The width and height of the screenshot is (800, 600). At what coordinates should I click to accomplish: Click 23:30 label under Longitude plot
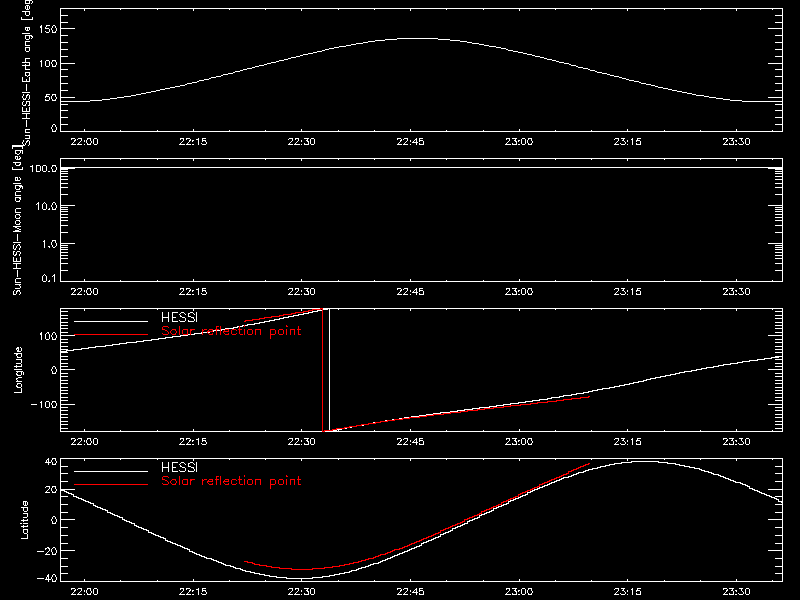point(736,441)
